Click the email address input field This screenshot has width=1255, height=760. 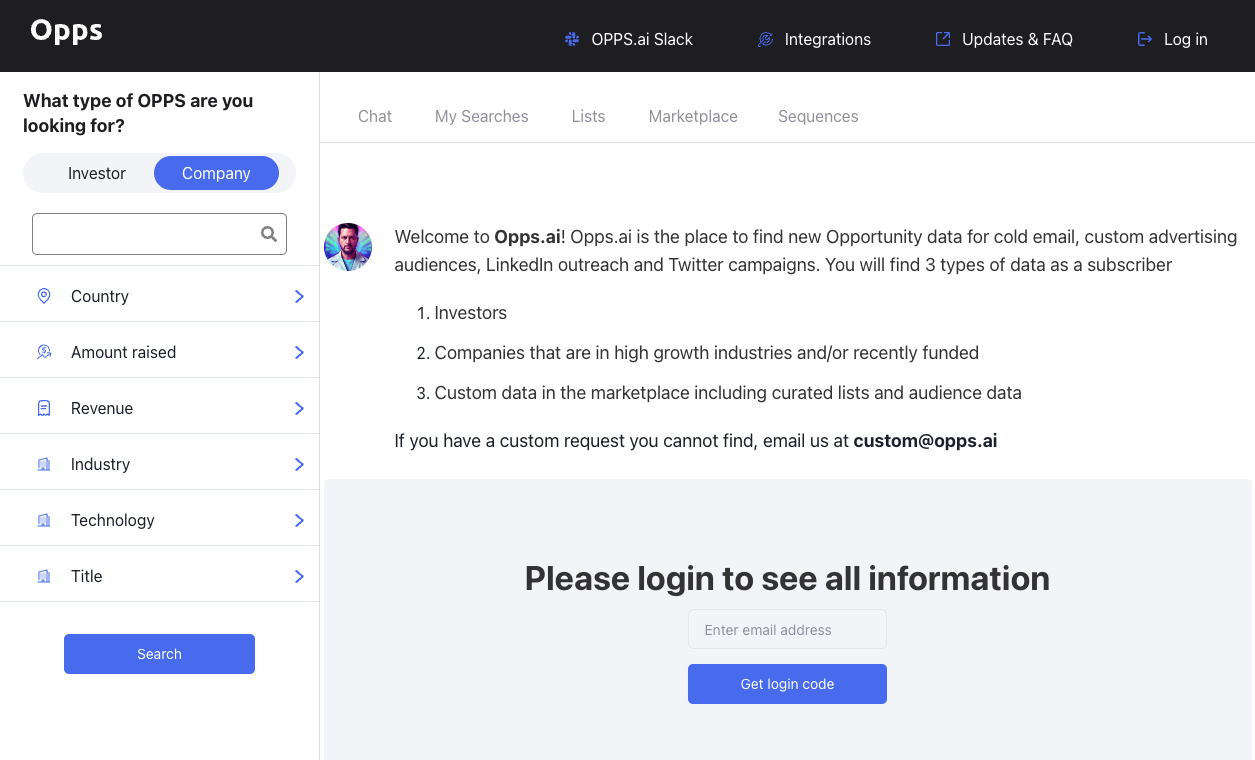coord(787,629)
